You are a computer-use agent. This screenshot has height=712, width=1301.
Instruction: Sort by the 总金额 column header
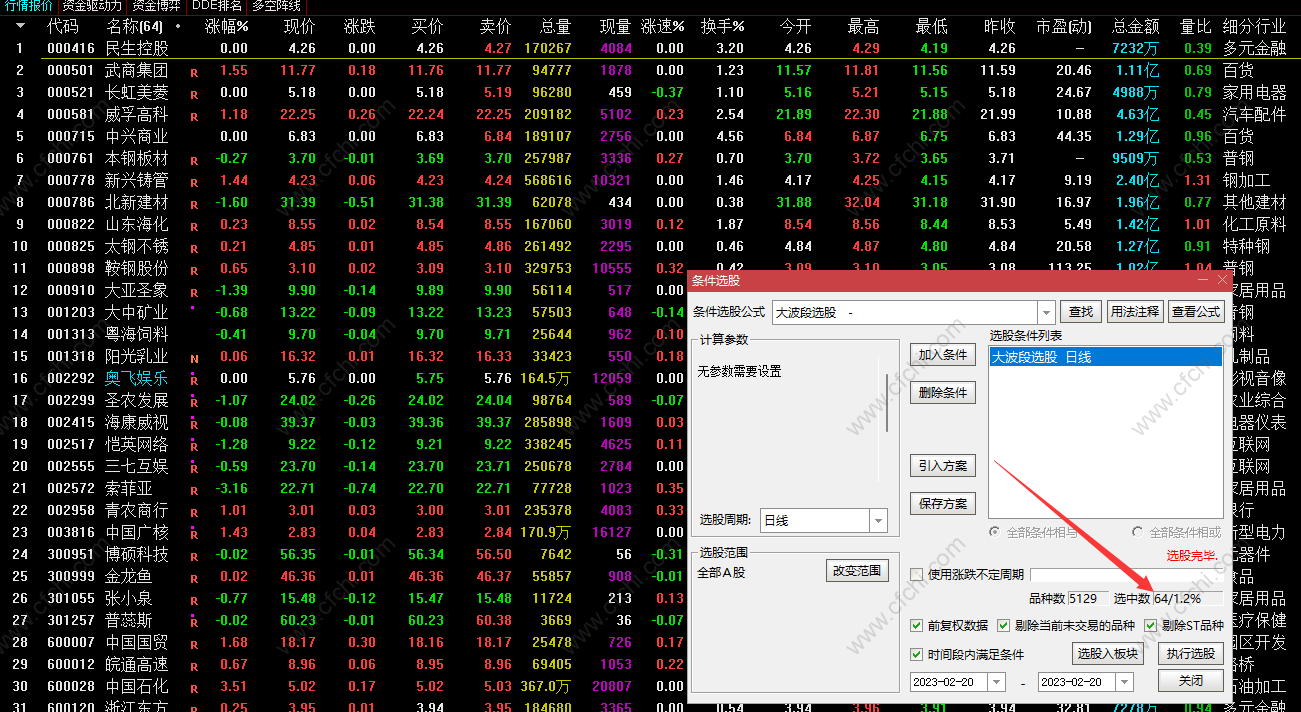[x=1135, y=26]
